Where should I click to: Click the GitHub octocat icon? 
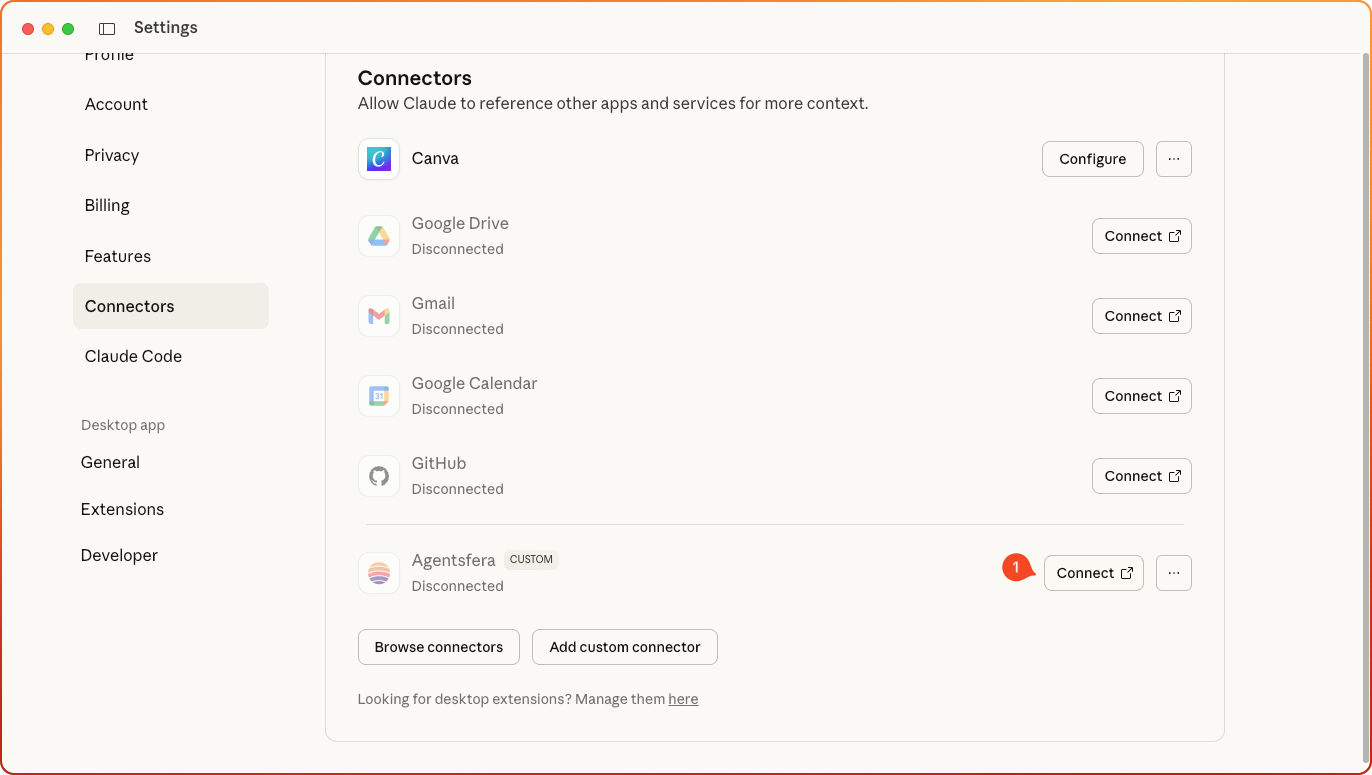379,476
